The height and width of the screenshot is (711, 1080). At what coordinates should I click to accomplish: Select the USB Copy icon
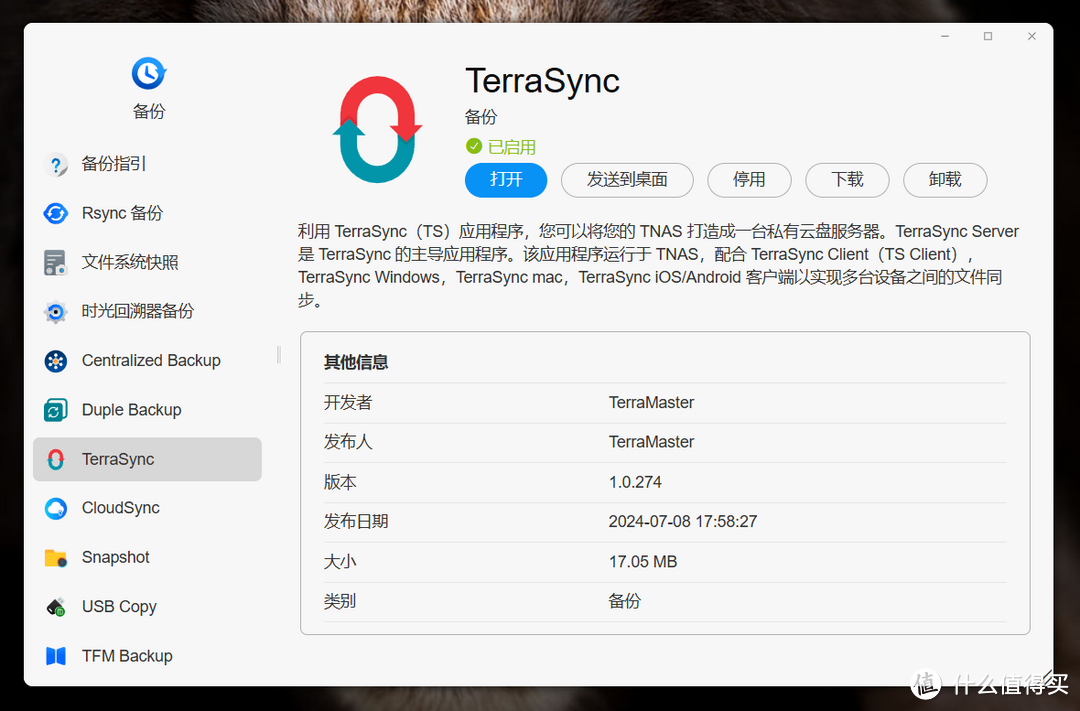click(x=57, y=606)
